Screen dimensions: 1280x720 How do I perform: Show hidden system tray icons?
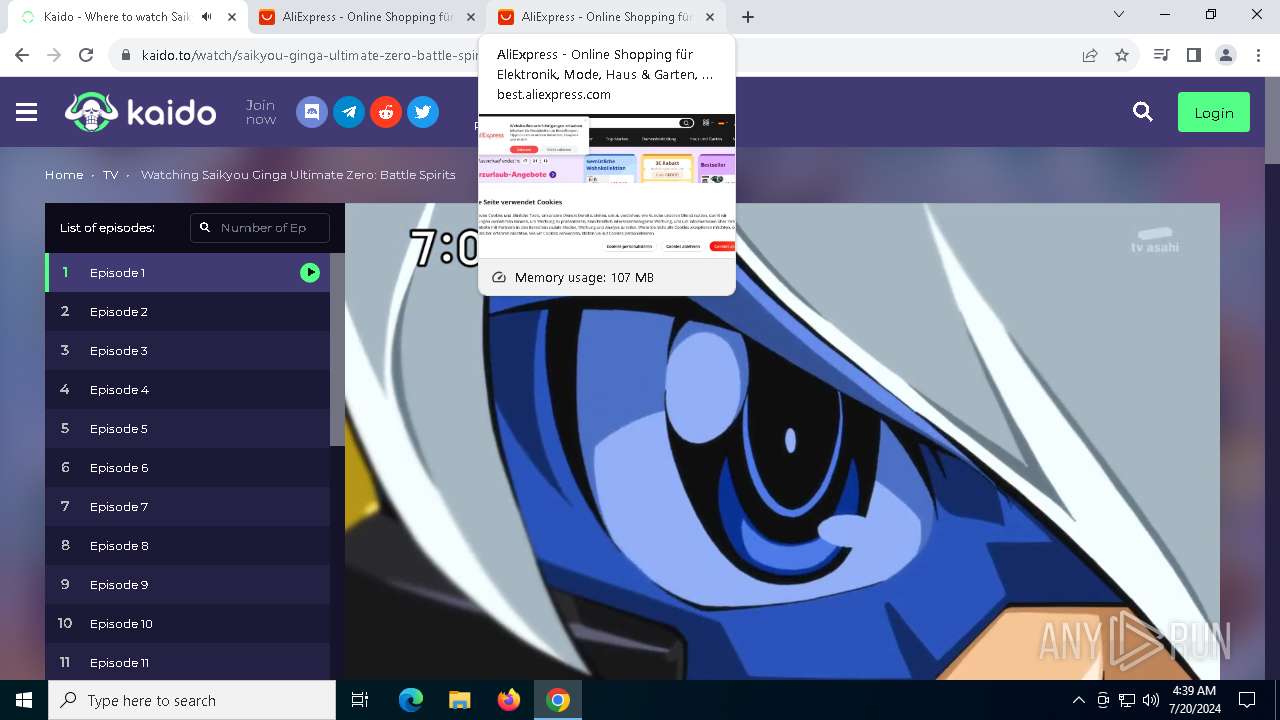tap(1078, 700)
